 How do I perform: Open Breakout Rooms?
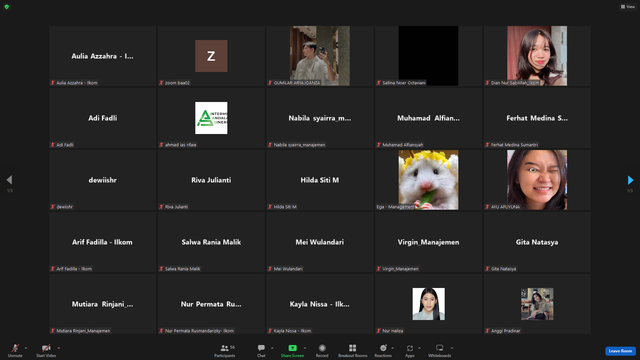(x=353, y=350)
